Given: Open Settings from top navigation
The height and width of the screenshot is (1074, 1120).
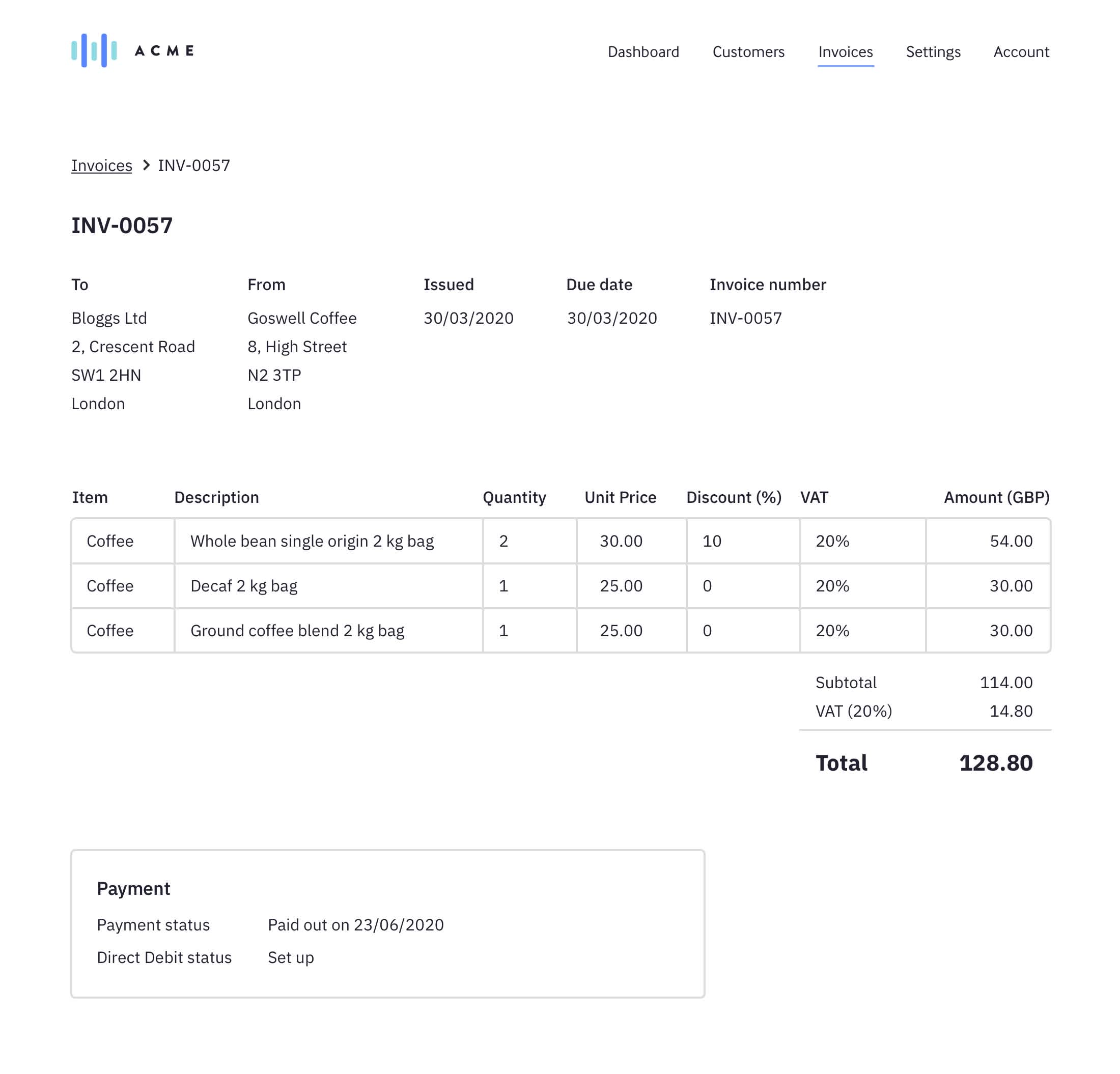Looking at the screenshot, I should 933,52.
